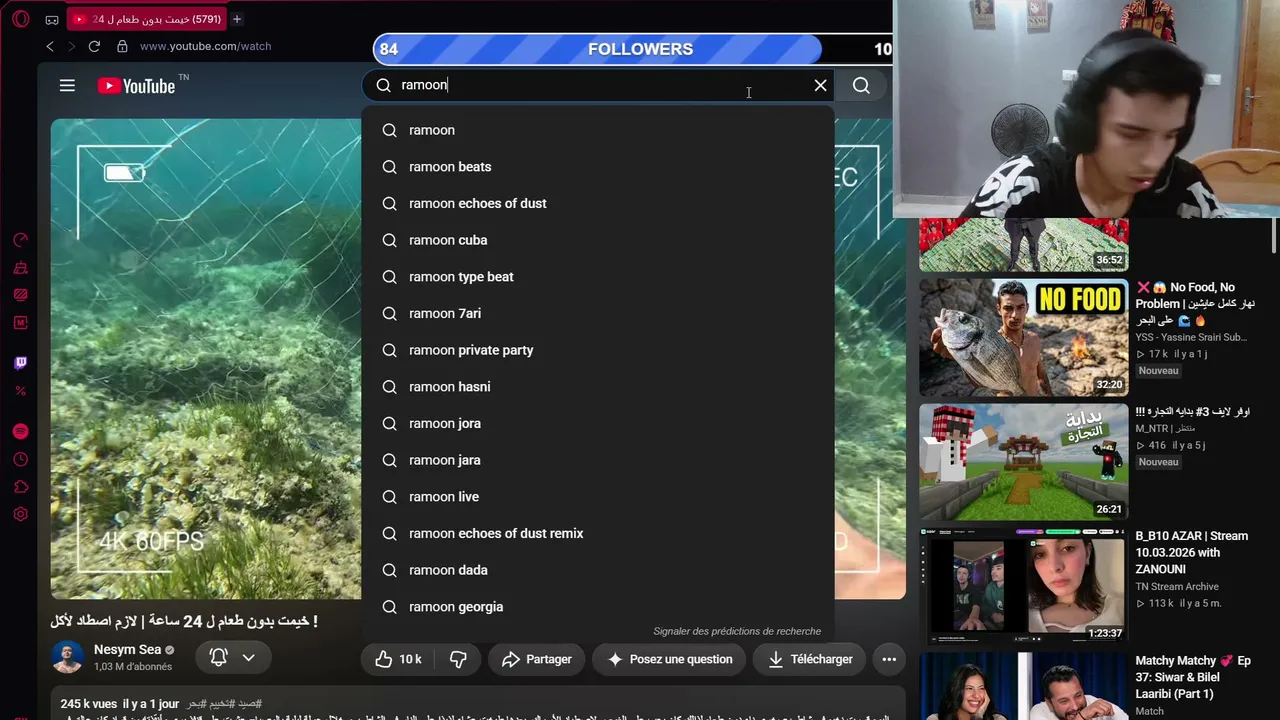1280x720 pixels.
Task: Reload the current YouTube page
Action: coord(94,46)
